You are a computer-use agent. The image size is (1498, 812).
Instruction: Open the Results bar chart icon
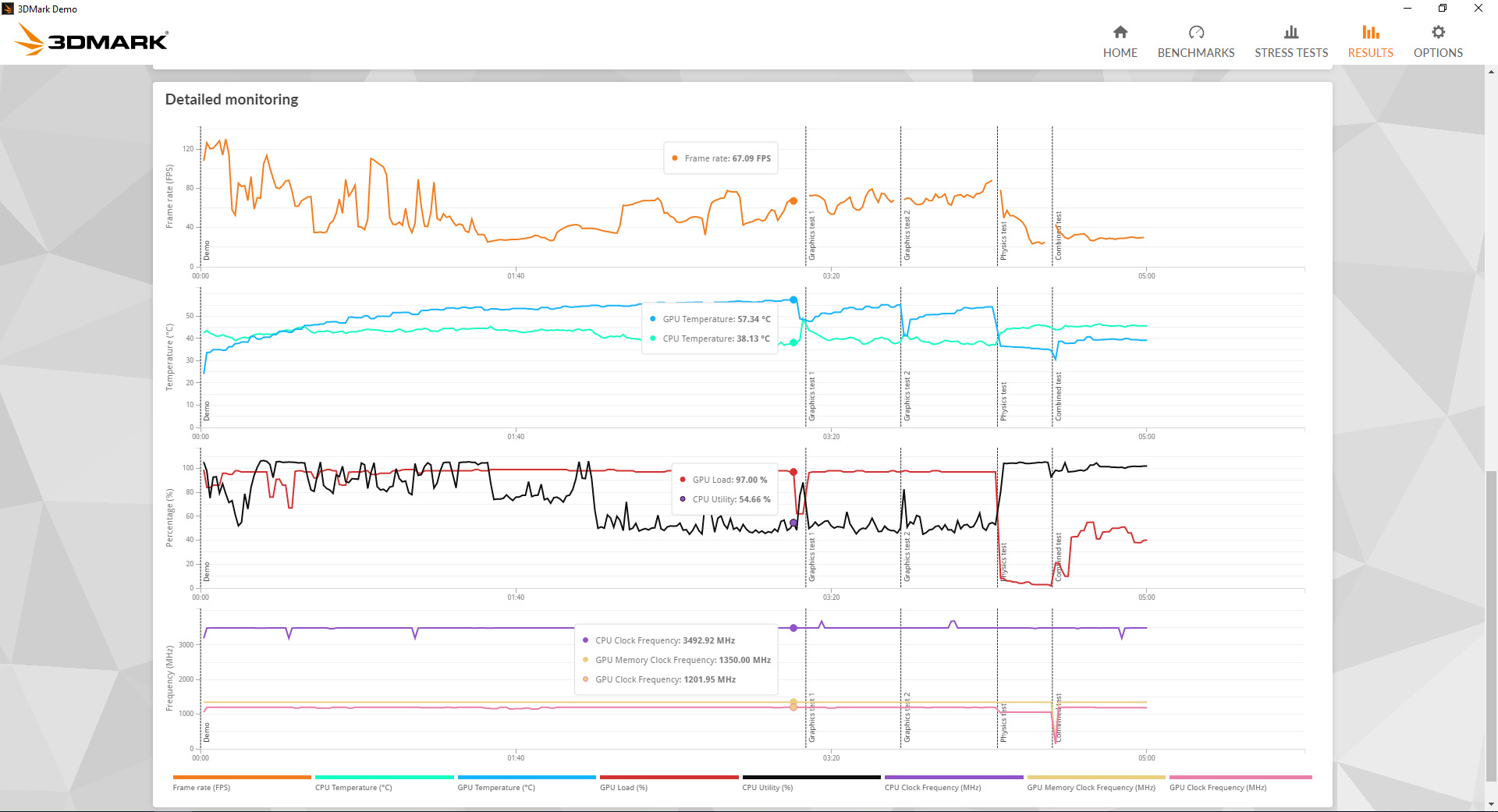pyautogui.click(x=1371, y=32)
